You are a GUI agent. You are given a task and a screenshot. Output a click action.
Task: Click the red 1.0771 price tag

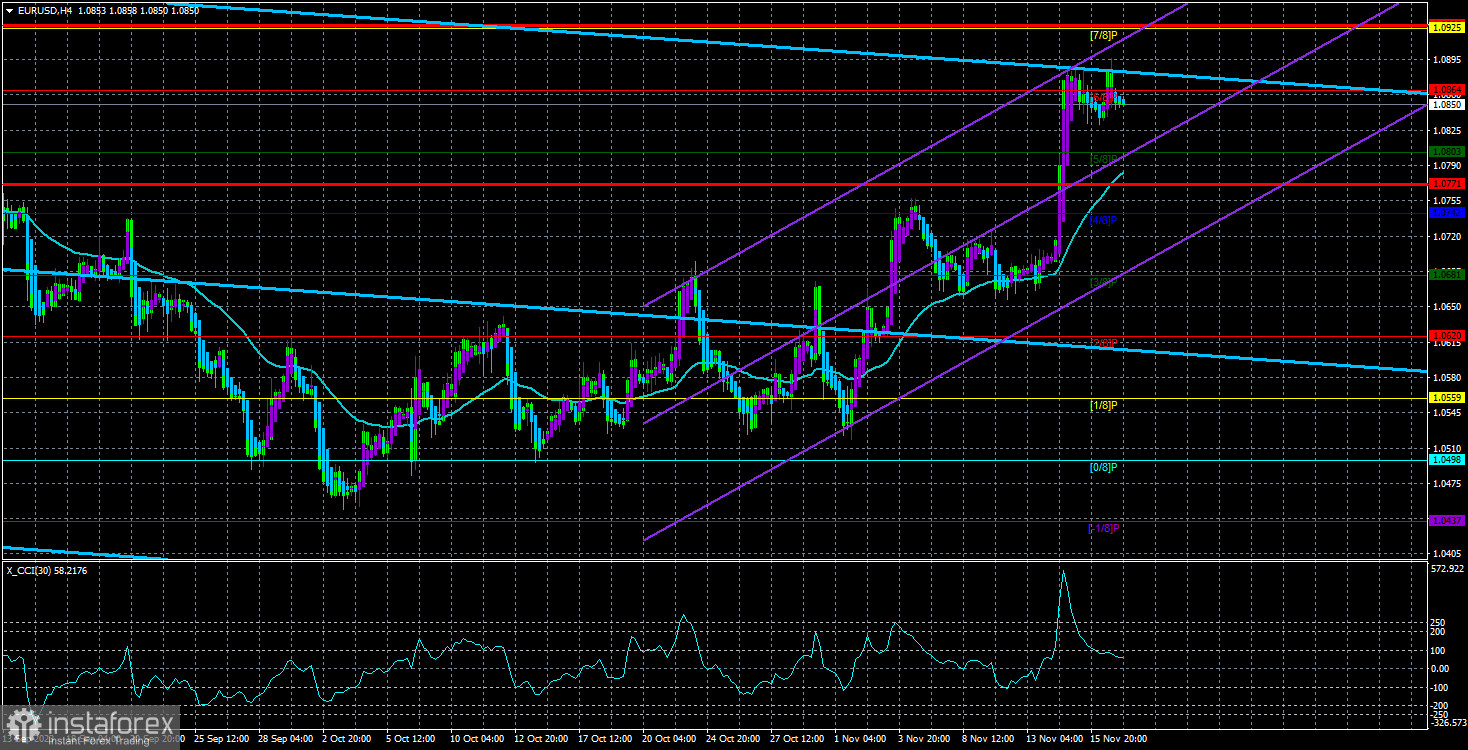[x=1448, y=184]
